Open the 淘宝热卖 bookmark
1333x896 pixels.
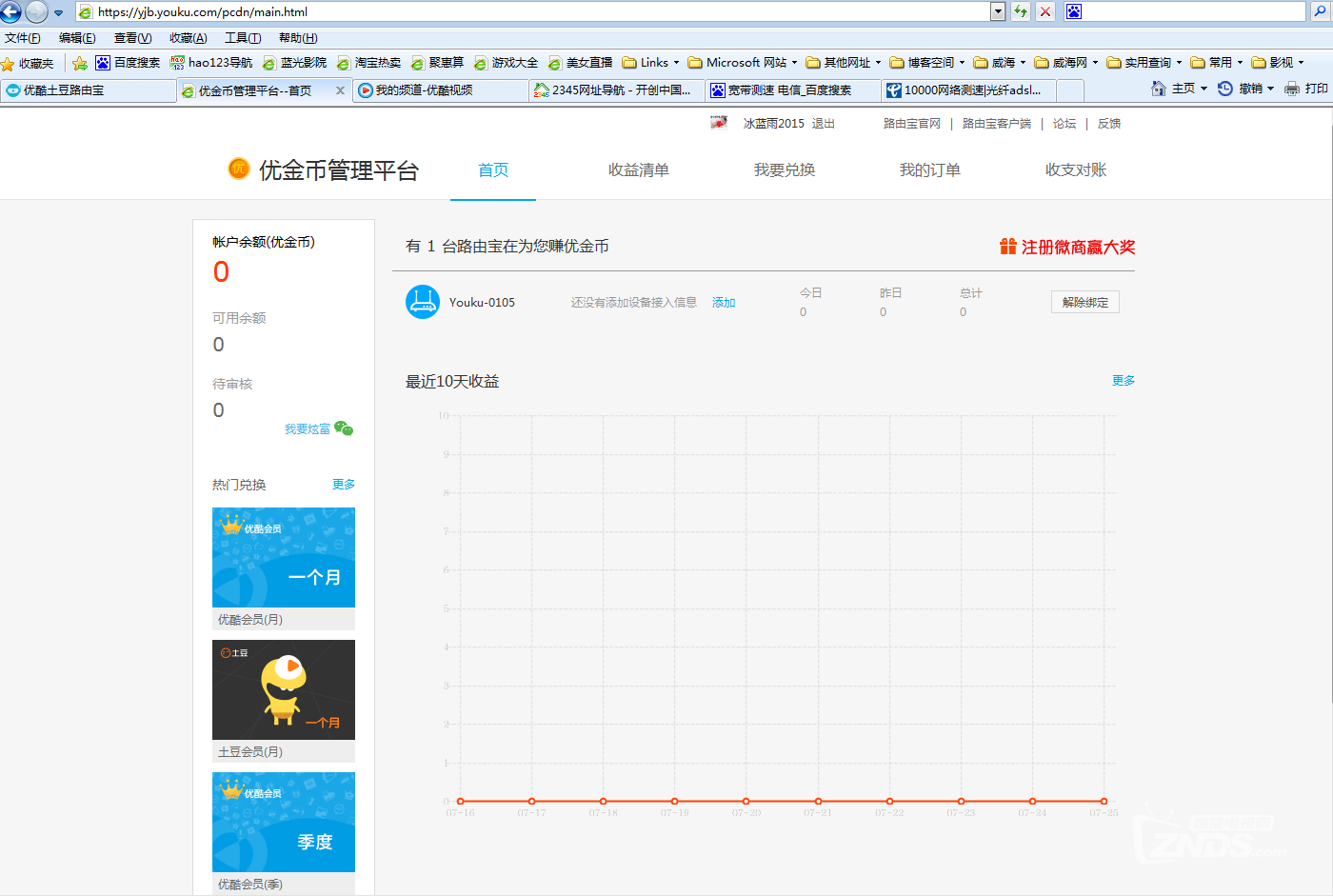tap(368, 63)
